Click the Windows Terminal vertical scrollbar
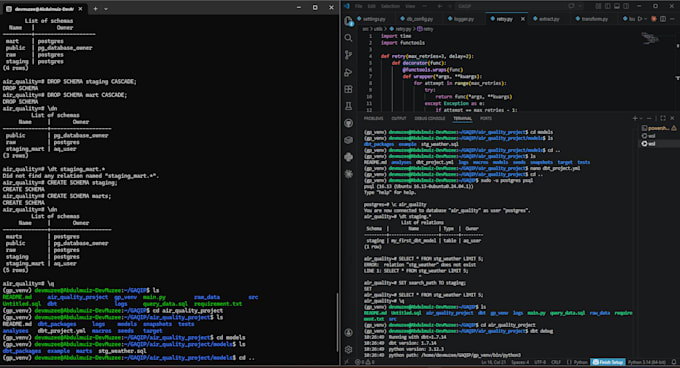Viewport: 680px width, 368px height. point(337,322)
